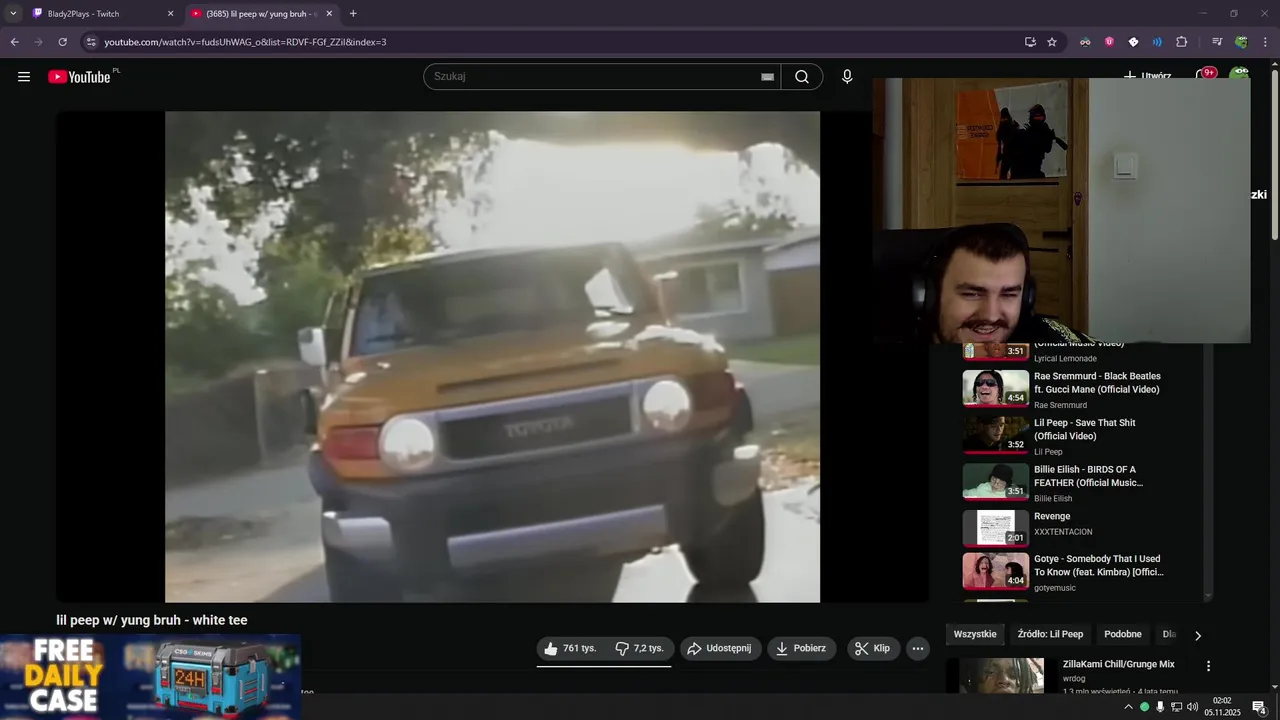Click the YouTube URL in the address bar
This screenshot has width=1280, height=720.
pos(245,42)
